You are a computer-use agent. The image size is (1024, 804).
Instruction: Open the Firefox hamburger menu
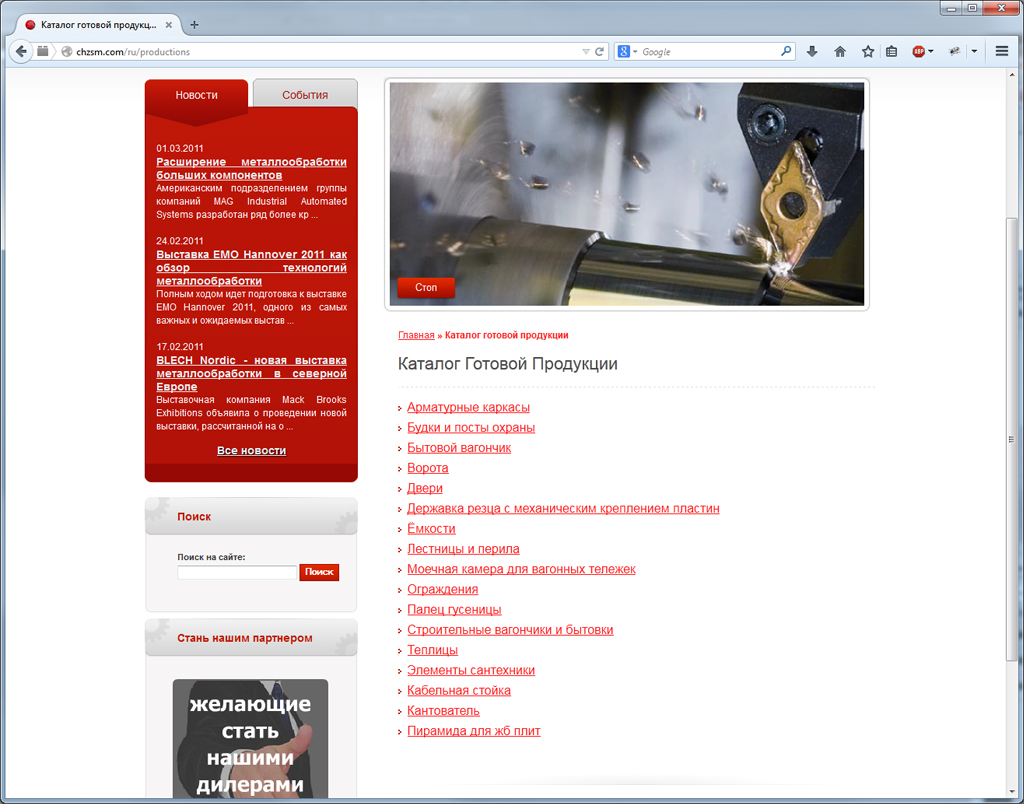tap(1002, 51)
